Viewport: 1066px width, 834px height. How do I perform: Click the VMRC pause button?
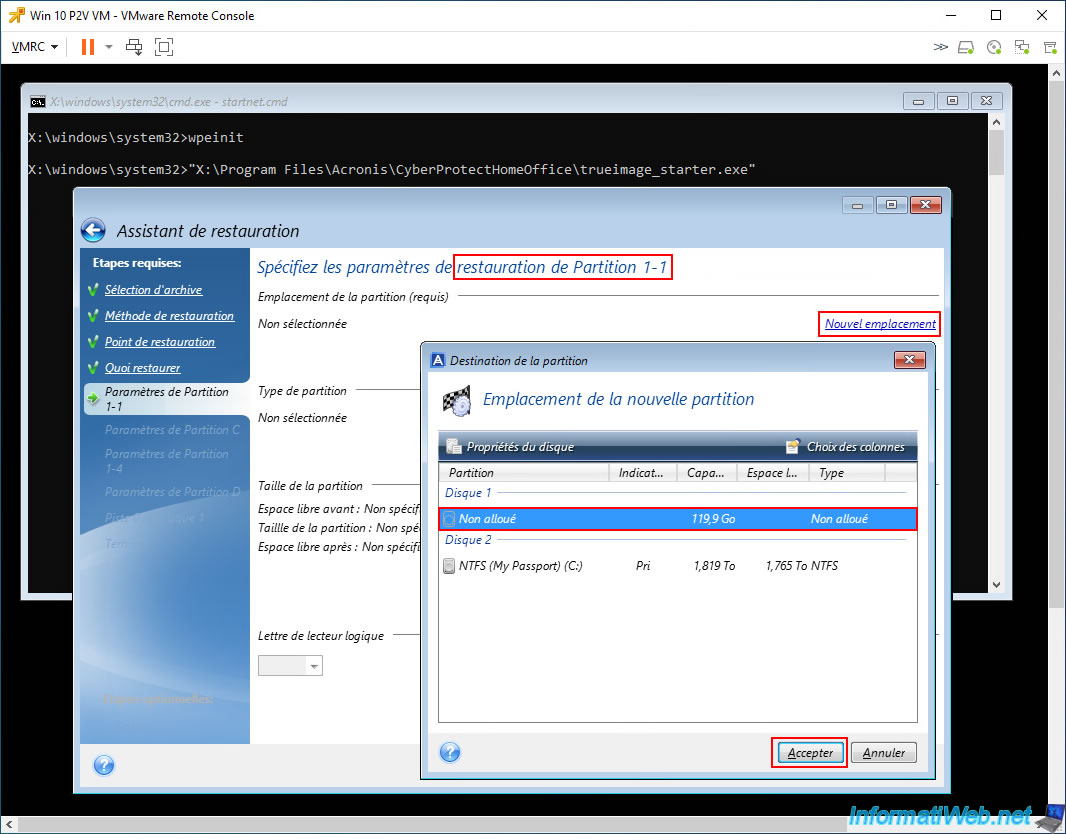click(88, 47)
